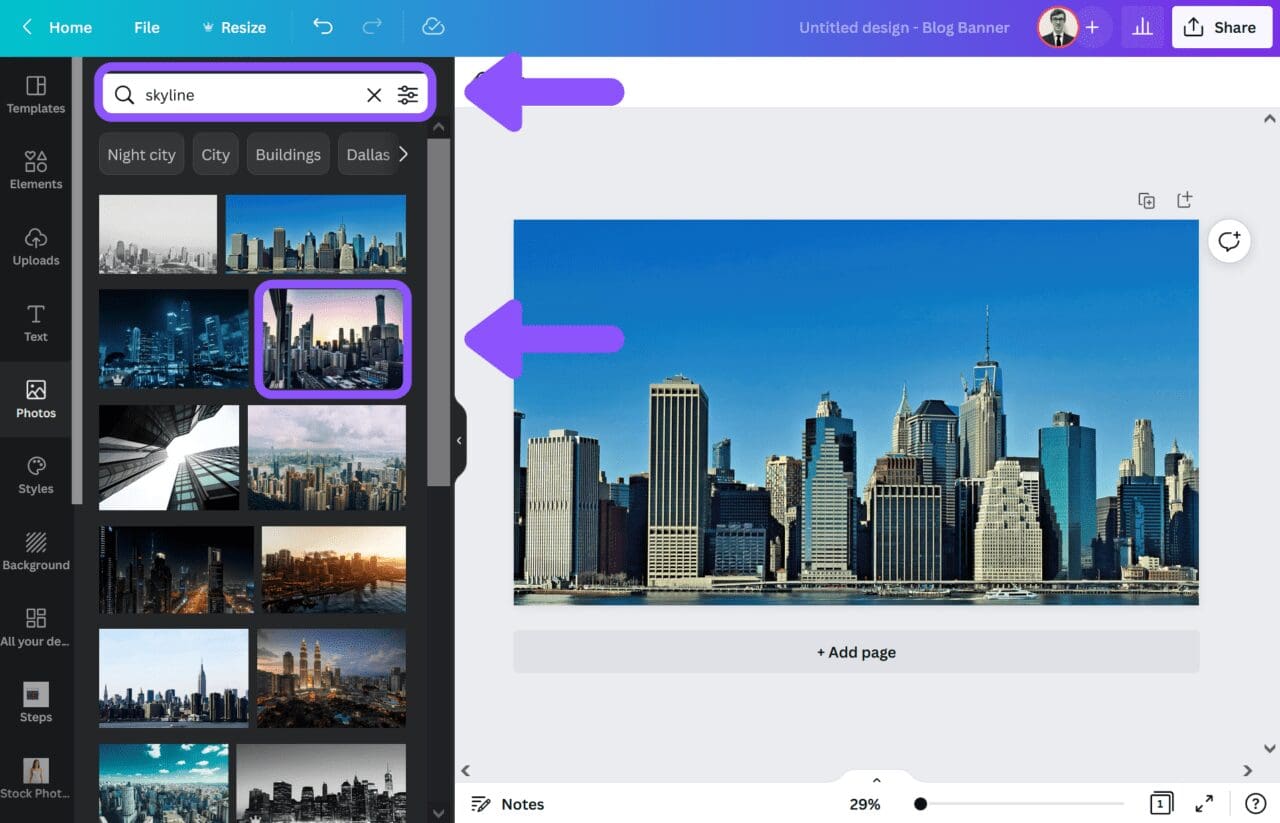Open the Styles panel

pyautogui.click(x=36, y=473)
